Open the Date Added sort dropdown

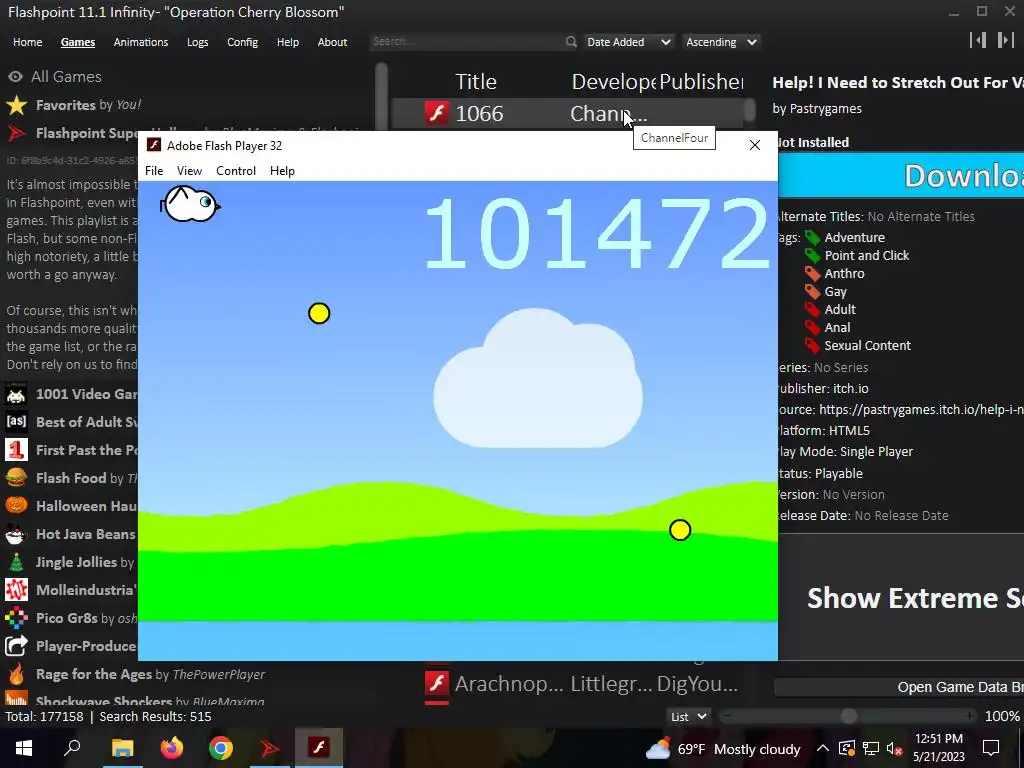click(x=628, y=42)
